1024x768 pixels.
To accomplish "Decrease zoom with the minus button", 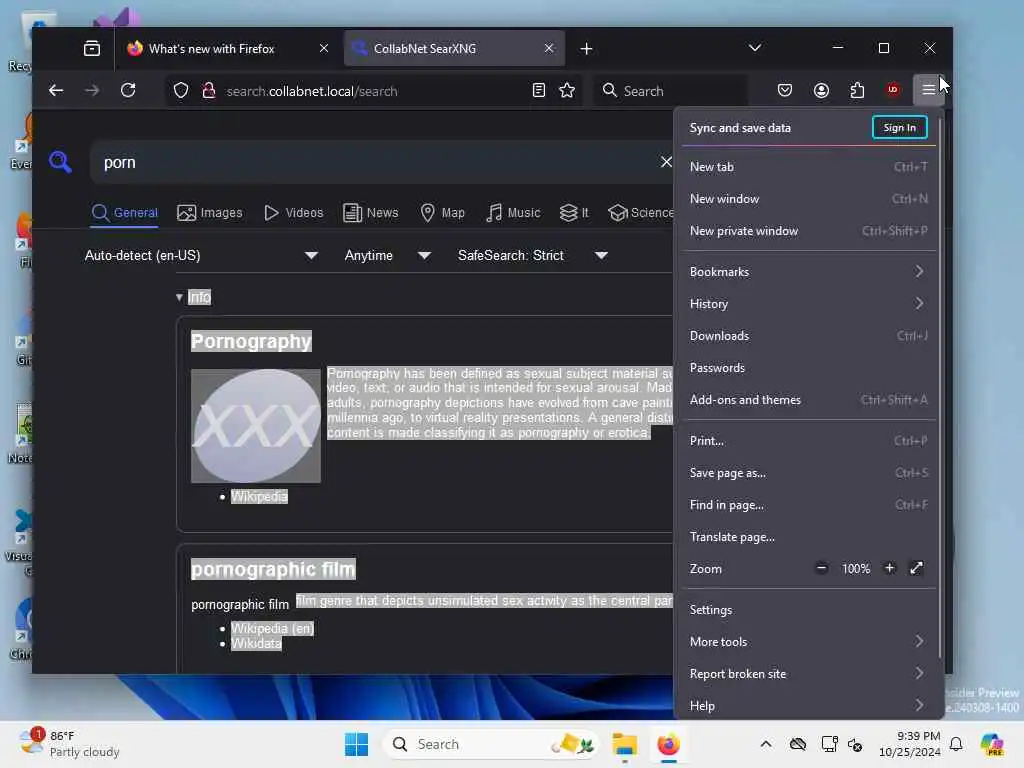I will [822, 568].
